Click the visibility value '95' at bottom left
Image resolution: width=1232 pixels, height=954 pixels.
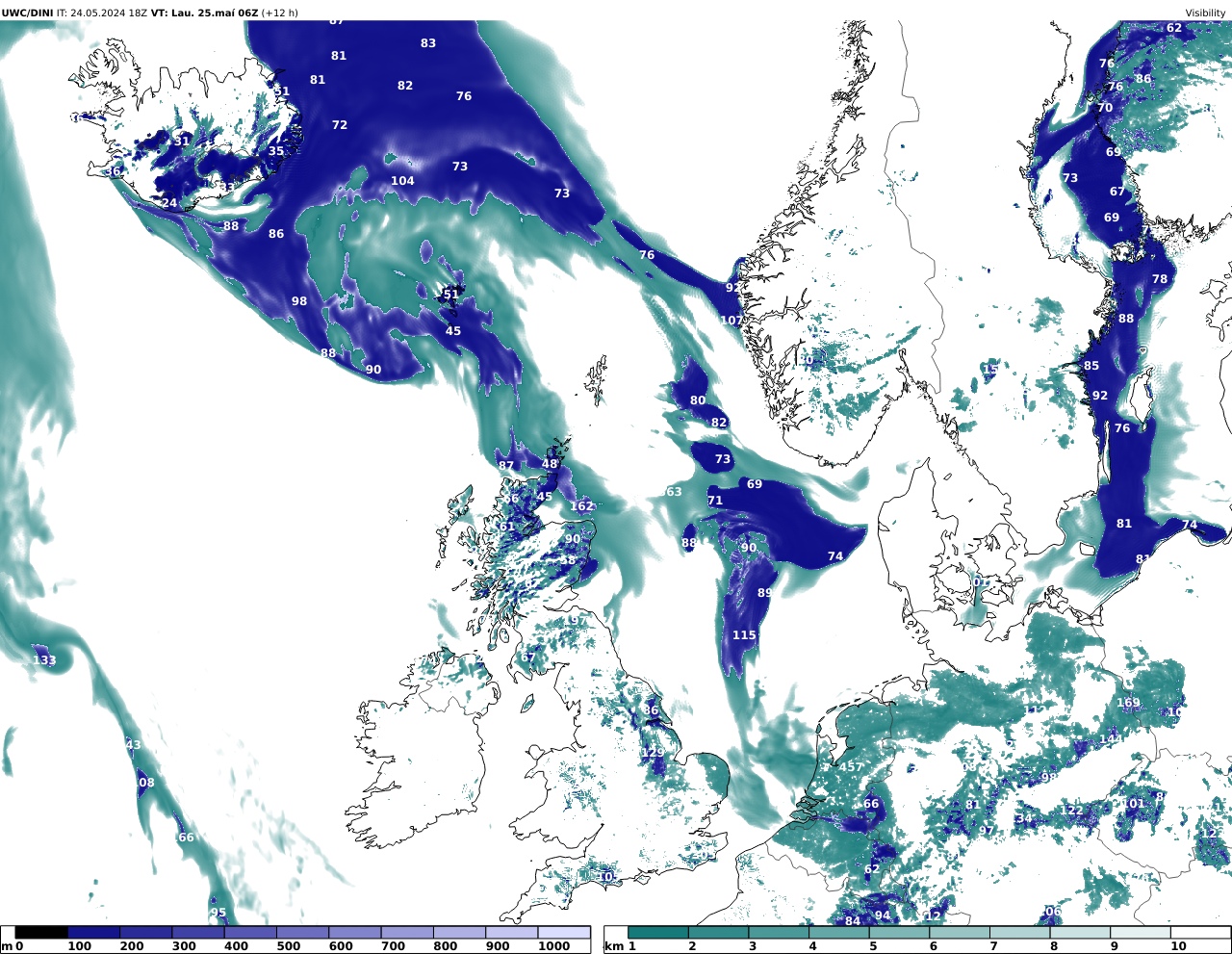coord(218,914)
